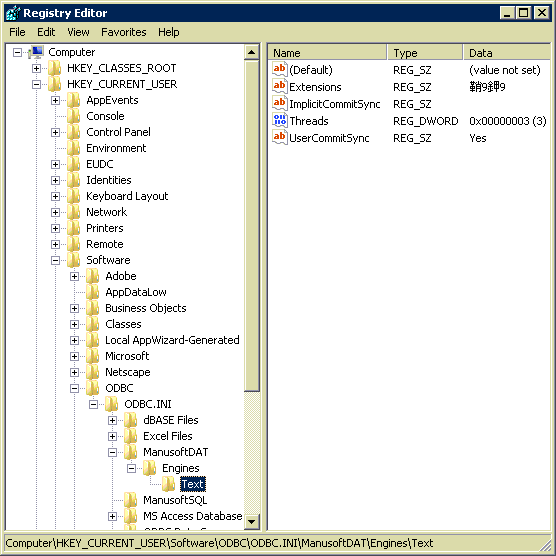Click the (Default) string value icon
Screen dimensions: 556x556
279,69
